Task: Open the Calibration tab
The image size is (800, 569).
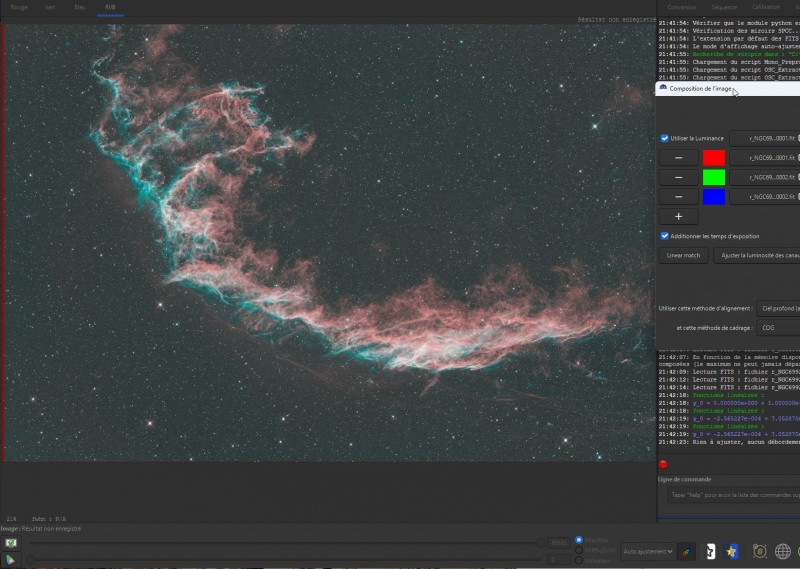Action: pyautogui.click(x=766, y=7)
